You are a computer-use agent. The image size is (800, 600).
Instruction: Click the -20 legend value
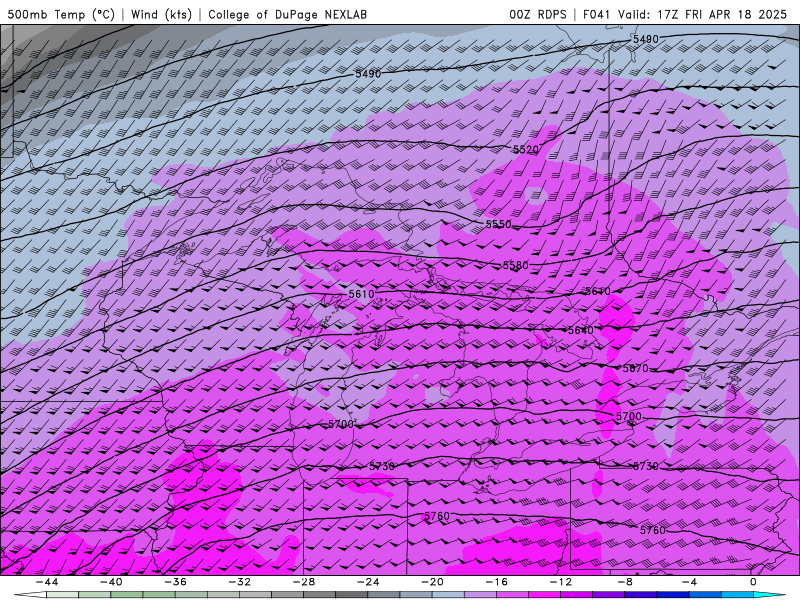432,582
